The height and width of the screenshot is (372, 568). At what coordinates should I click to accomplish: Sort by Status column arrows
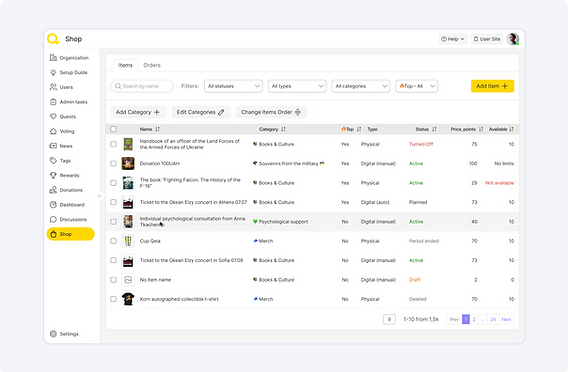coord(434,129)
